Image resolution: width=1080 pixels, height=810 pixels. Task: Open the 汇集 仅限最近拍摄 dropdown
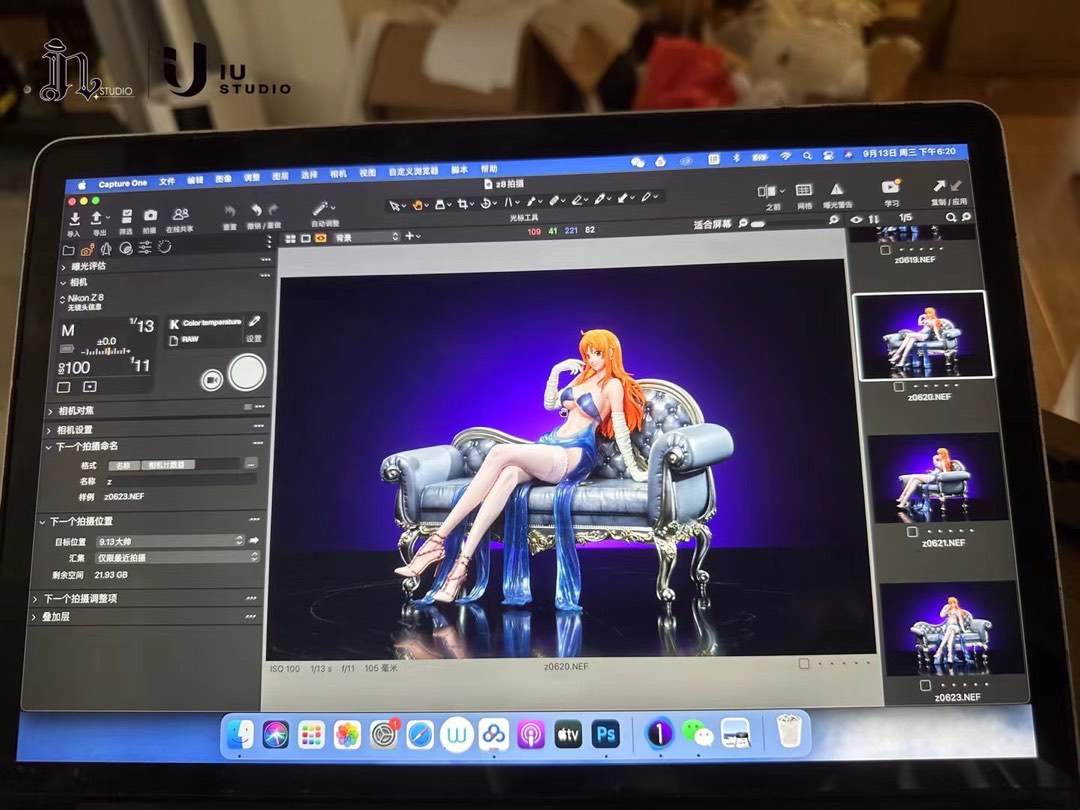coord(176,557)
